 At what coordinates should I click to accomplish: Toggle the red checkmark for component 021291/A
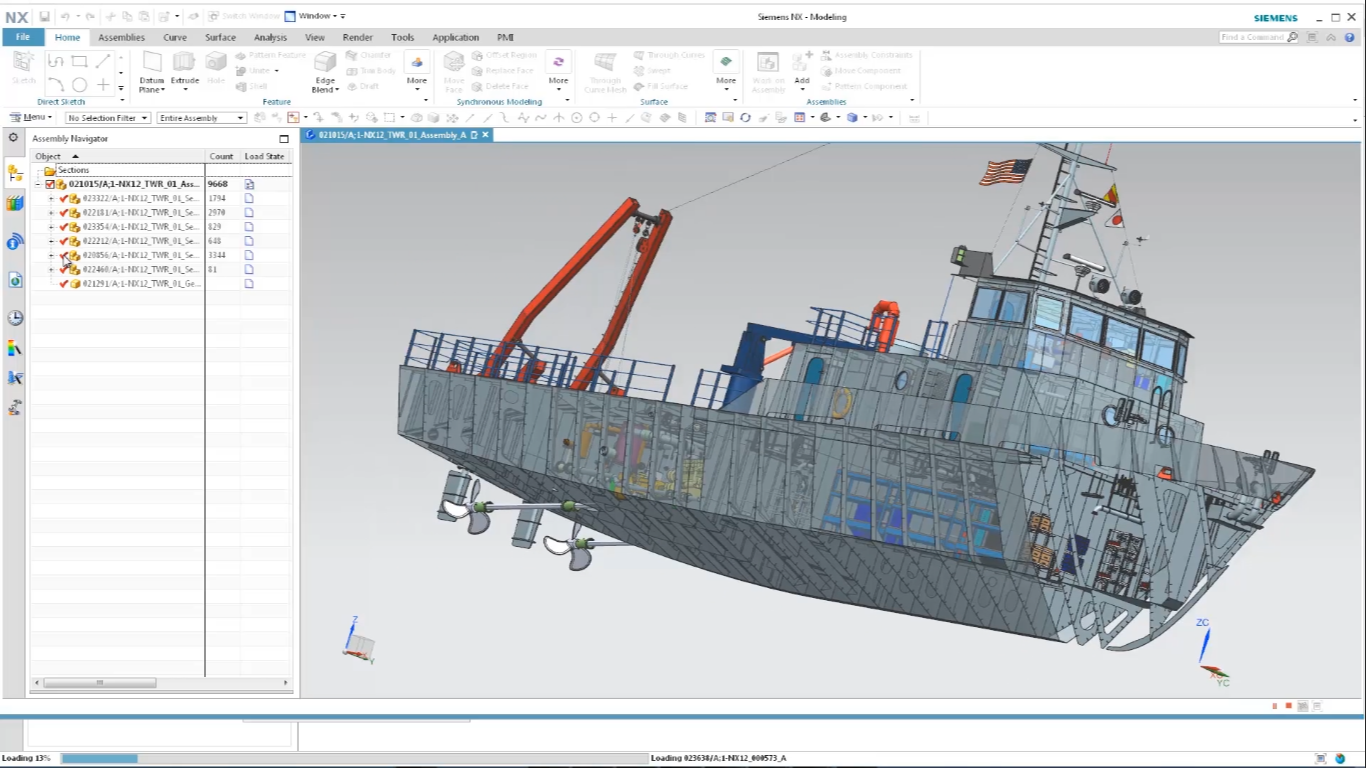64,283
